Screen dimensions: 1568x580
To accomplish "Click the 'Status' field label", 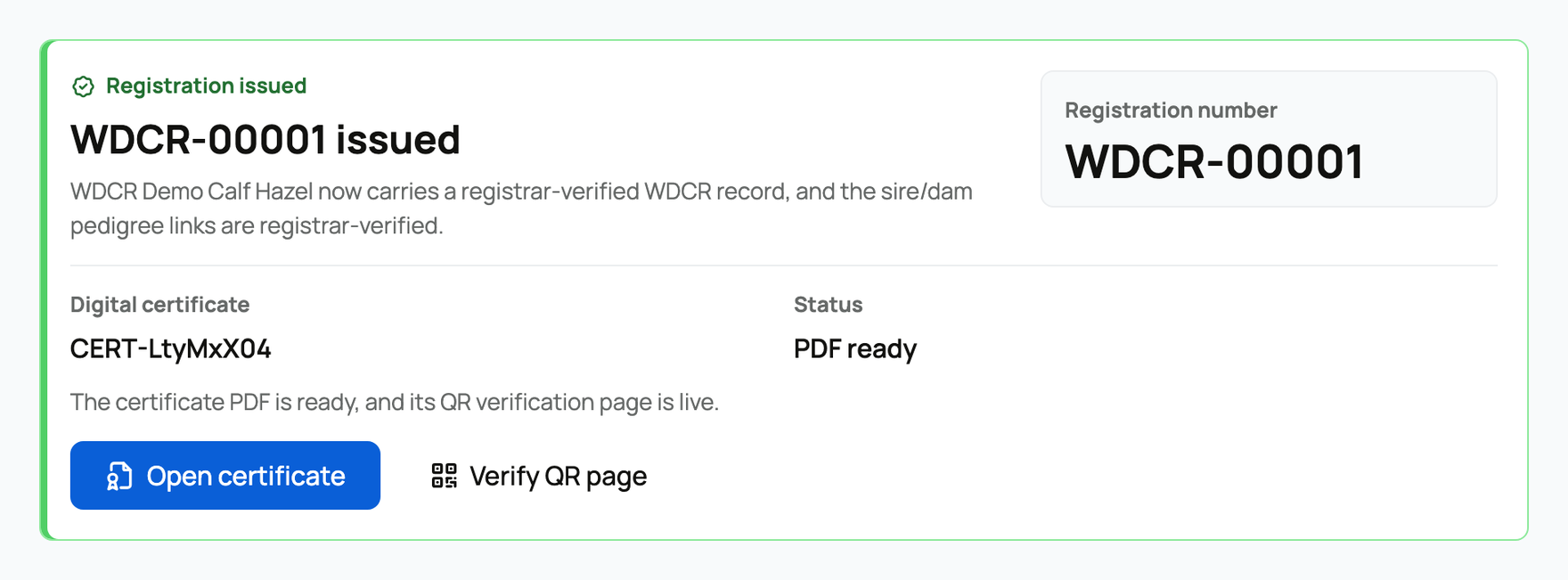I will click(x=828, y=305).
